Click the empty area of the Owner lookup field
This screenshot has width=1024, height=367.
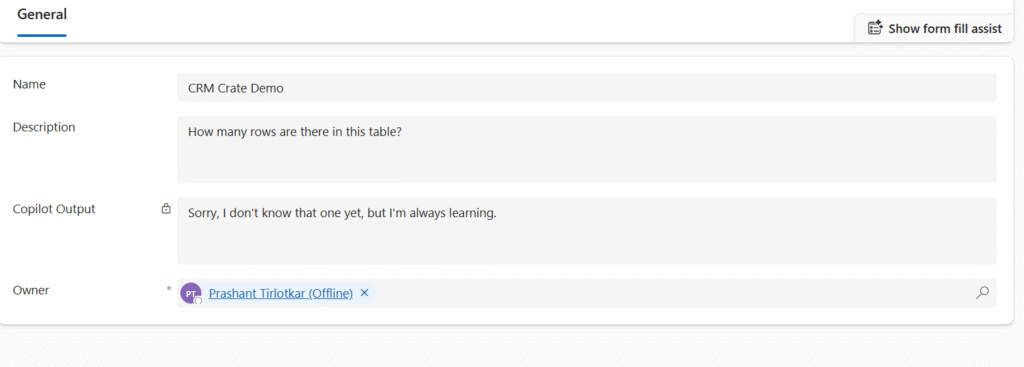pos(673,293)
